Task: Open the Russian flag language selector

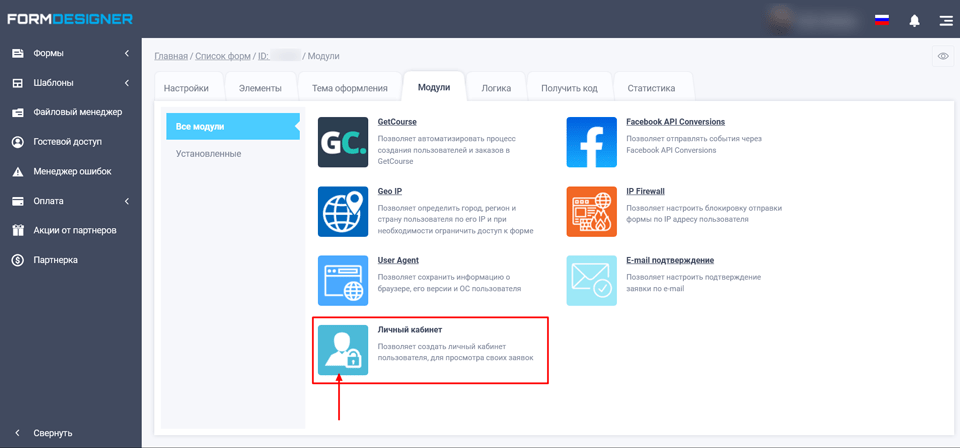Action: pyautogui.click(x=882, y=20)
